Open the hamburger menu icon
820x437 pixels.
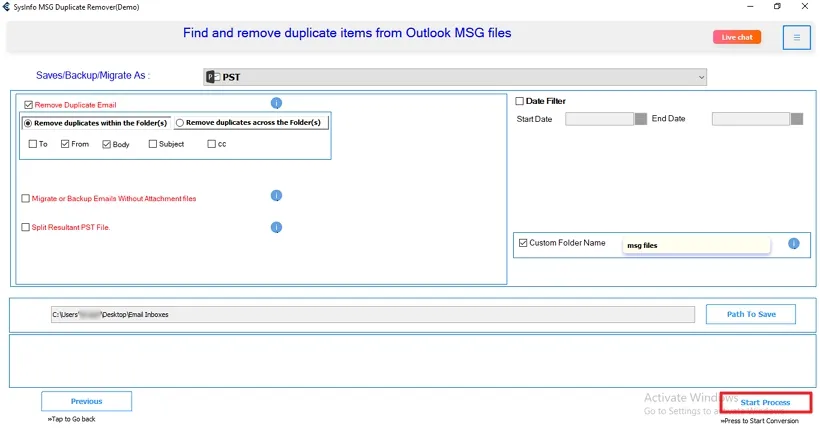(796, 38)
